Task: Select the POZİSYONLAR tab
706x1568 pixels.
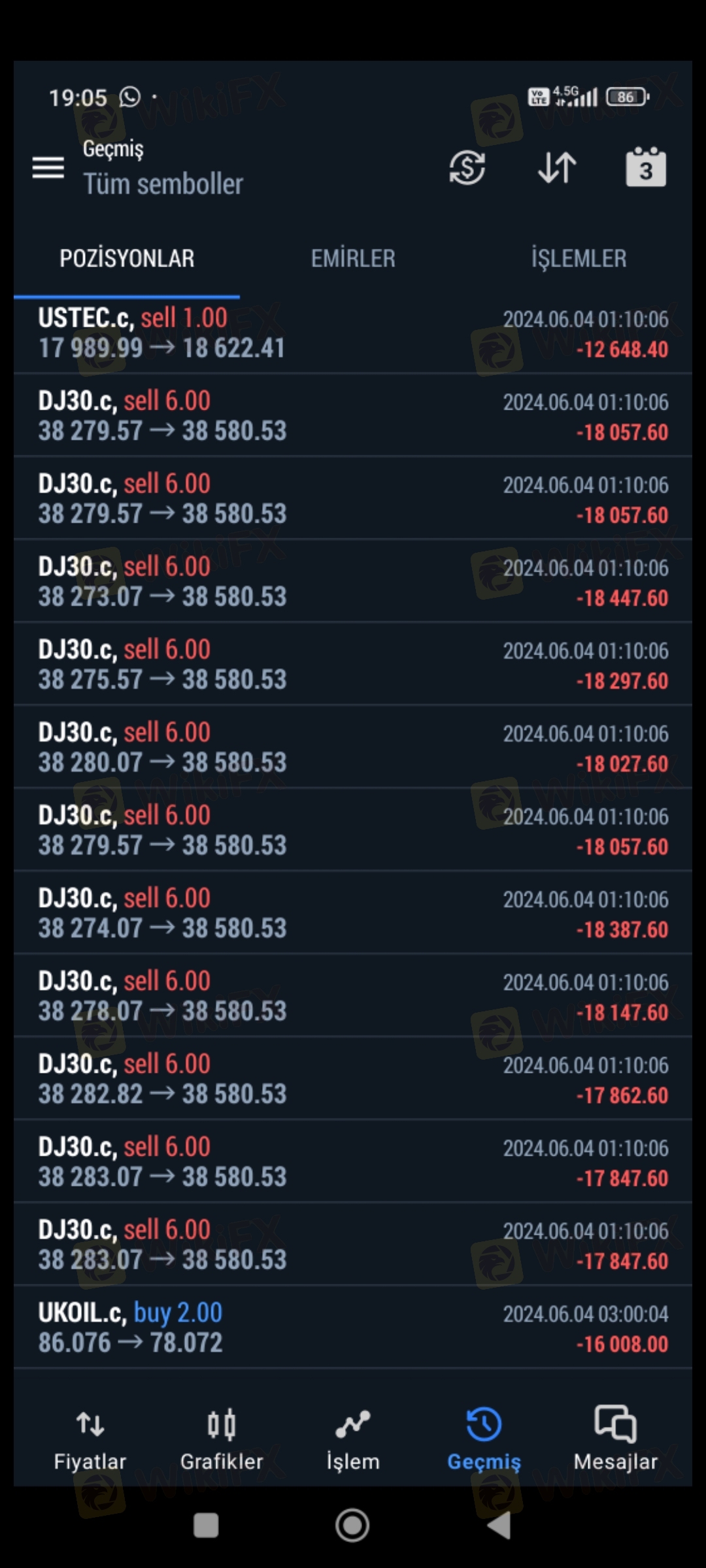Action: (x=127, y=259)
